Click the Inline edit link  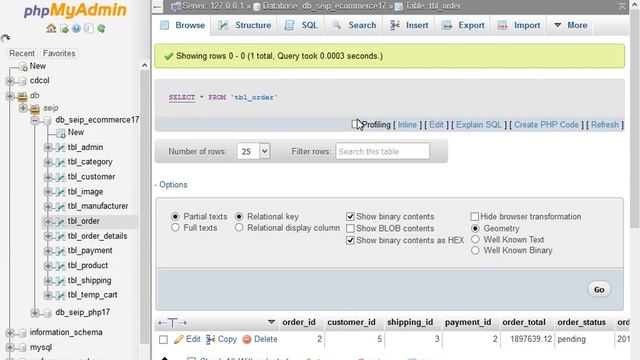point(407,125)
